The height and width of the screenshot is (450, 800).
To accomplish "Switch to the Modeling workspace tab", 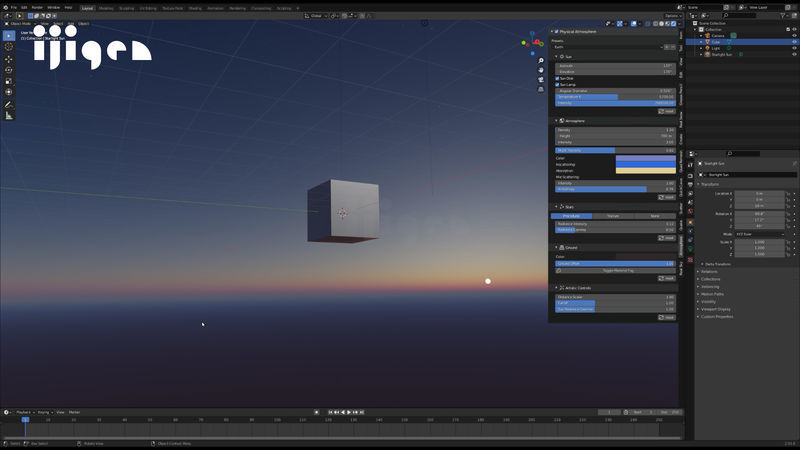I will 106,8.
